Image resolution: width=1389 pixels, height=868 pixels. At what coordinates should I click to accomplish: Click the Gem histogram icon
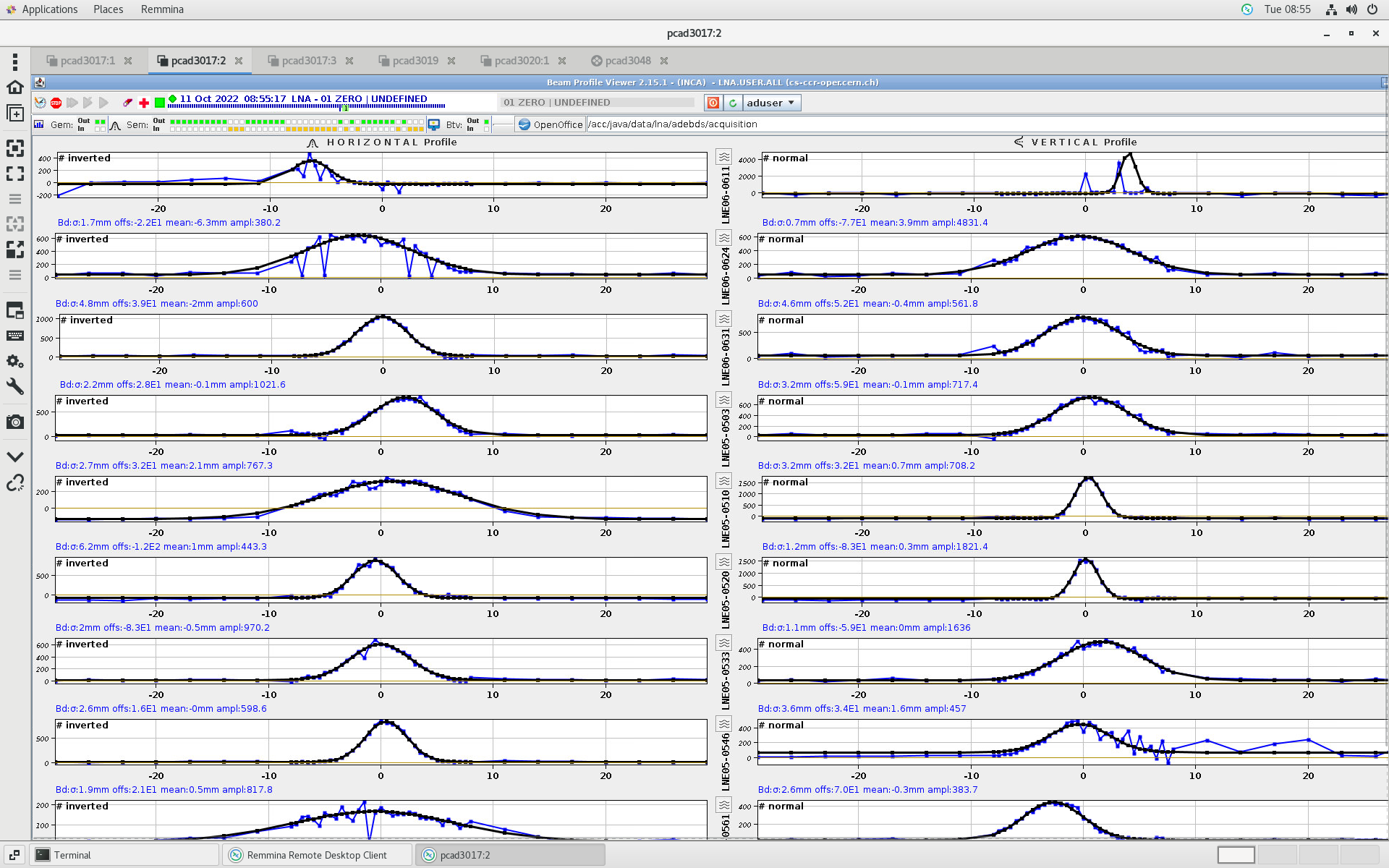click(x=39, y=124)
